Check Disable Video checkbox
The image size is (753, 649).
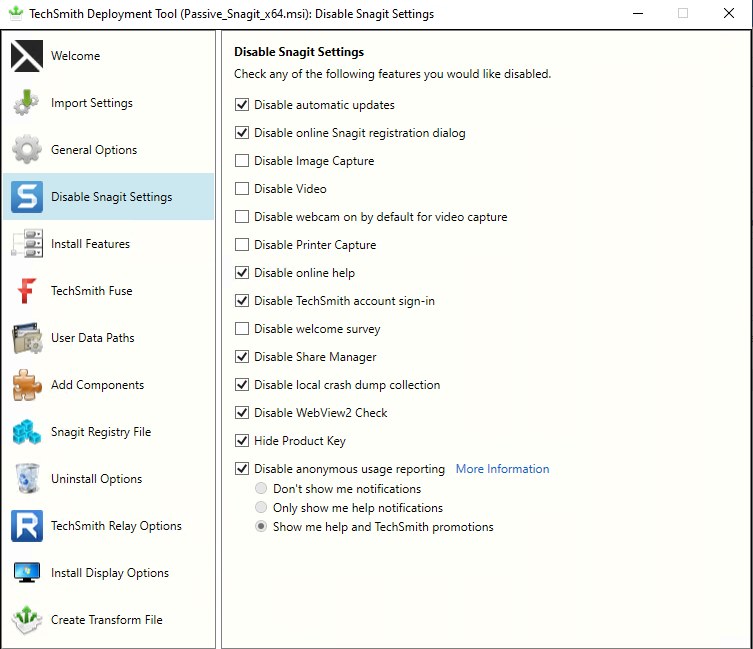[242, 188]
